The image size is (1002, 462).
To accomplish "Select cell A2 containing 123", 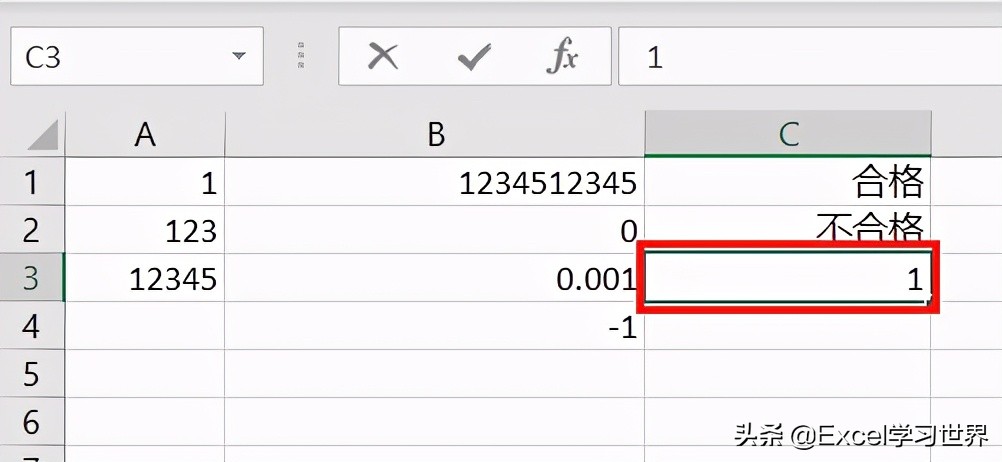I will [x=145, y=230].
